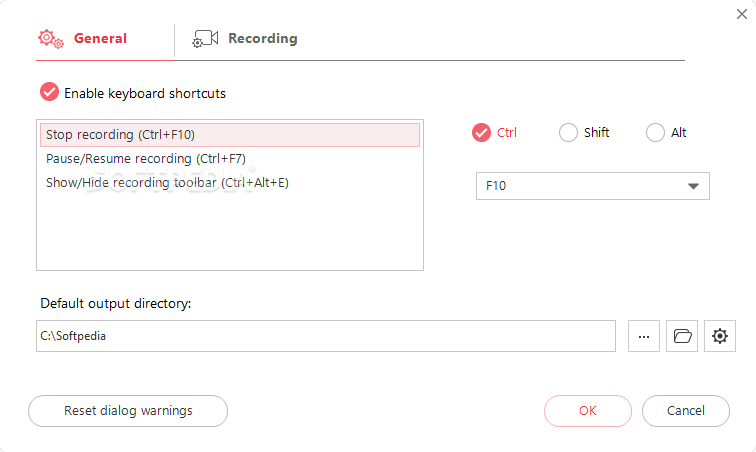Enable the Alt modifier option

[x=655, y=132]
